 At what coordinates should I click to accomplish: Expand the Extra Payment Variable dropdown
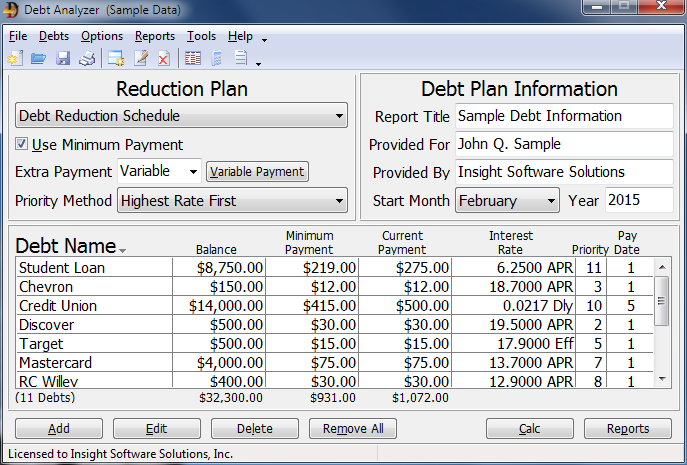159,171
